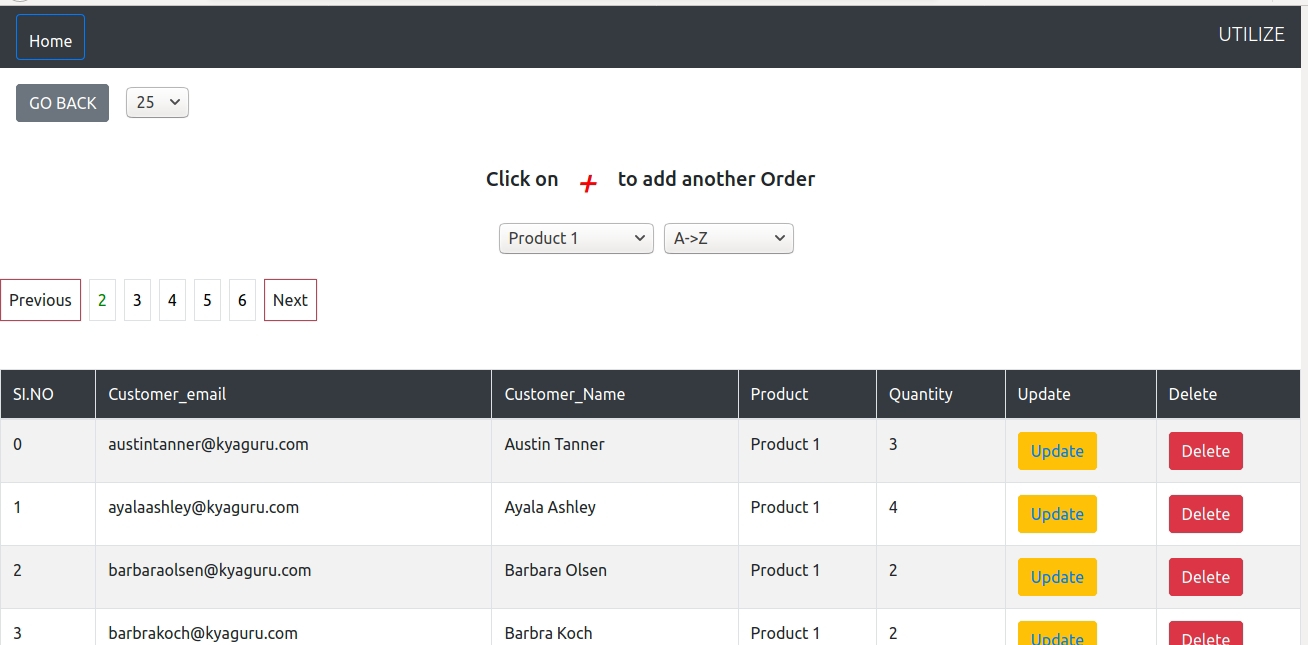Click the name Austin Tanner

click(x=554, y=444)
